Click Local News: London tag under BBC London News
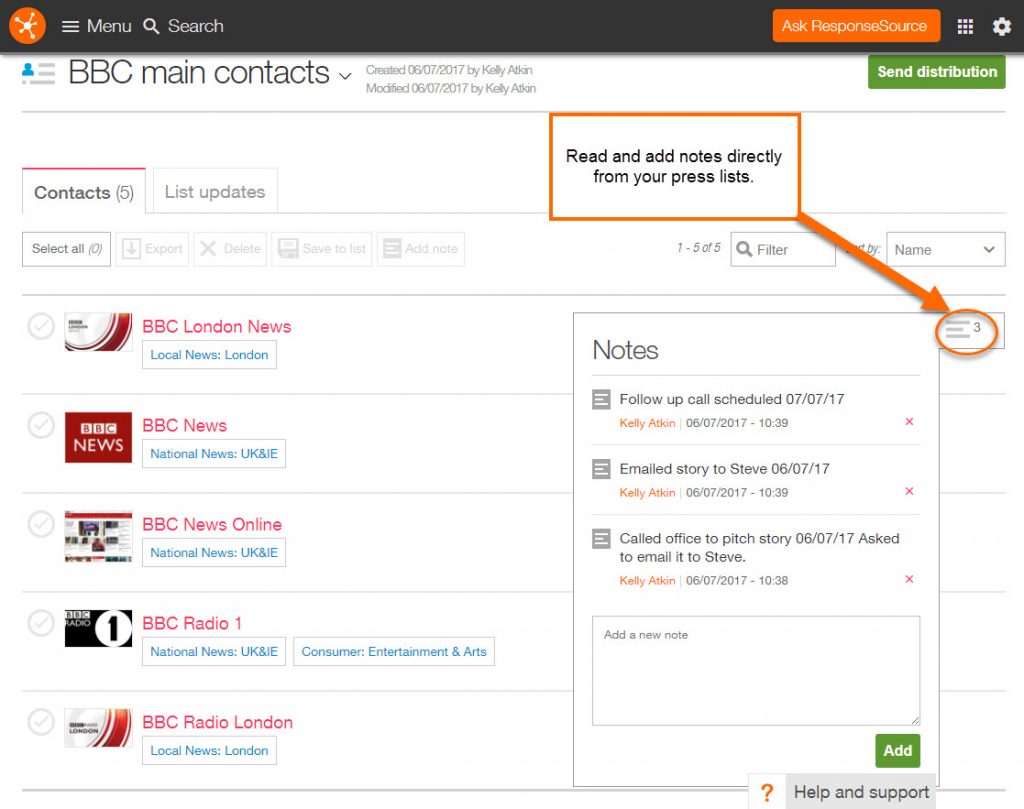The width and height of the screenshot is (1024, 809). pos(210,355)
